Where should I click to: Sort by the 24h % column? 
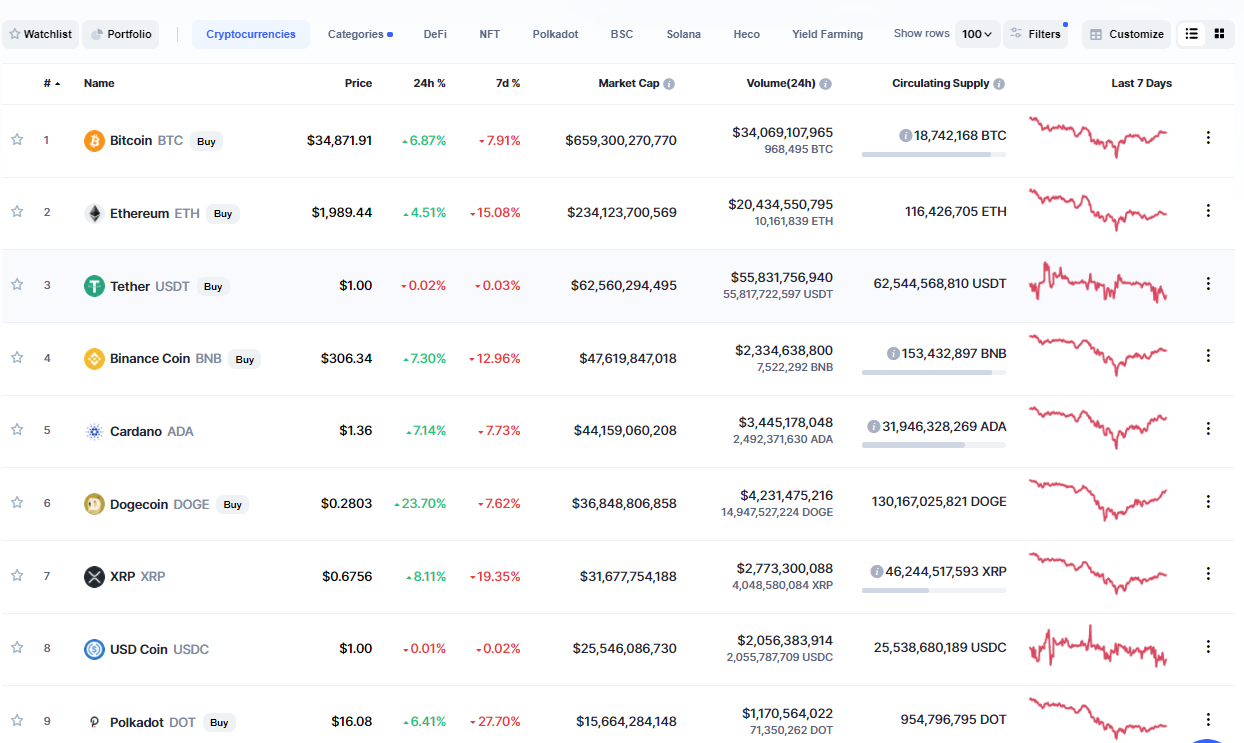[429, 84]
